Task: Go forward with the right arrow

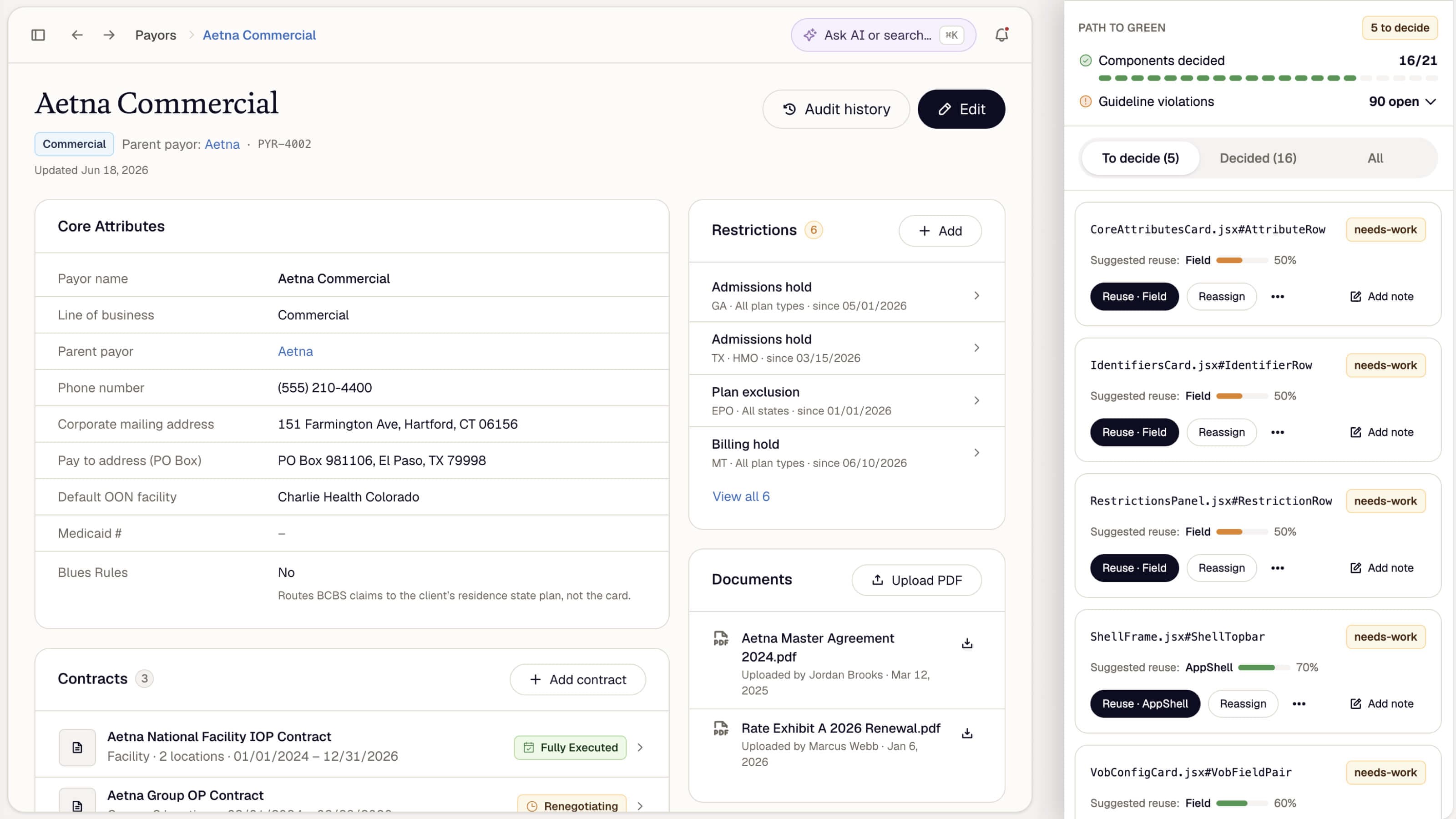Action: [109, 35]
